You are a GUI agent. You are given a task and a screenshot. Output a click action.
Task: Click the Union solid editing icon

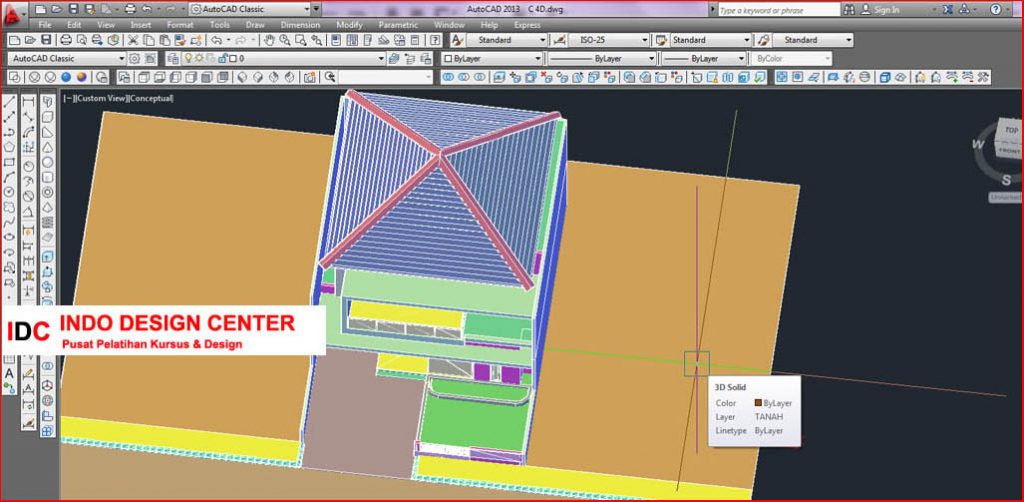tap(448, 77)
